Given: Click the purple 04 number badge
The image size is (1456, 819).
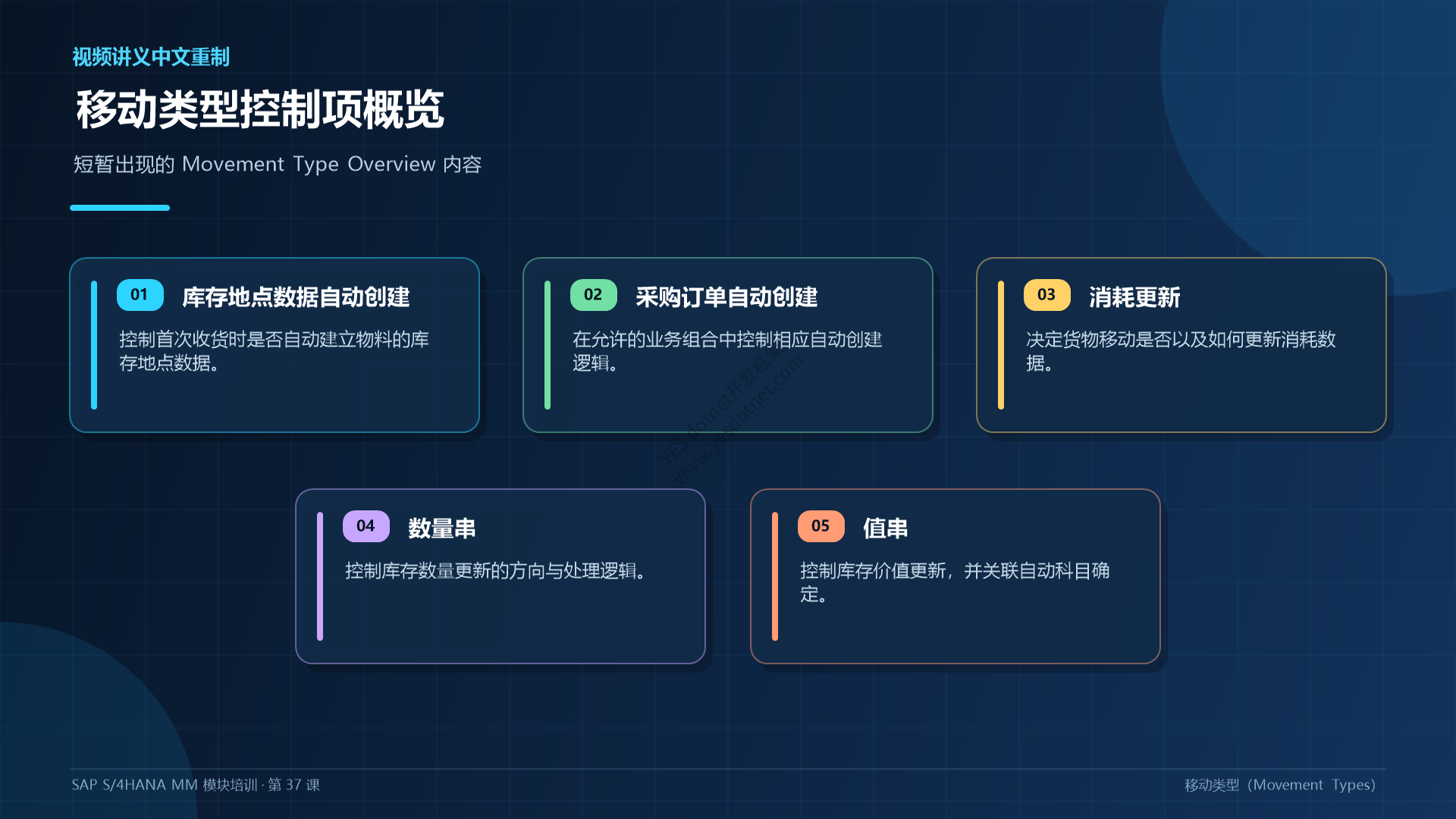Looking at the screenshot, I should click(x=366, y=526).
